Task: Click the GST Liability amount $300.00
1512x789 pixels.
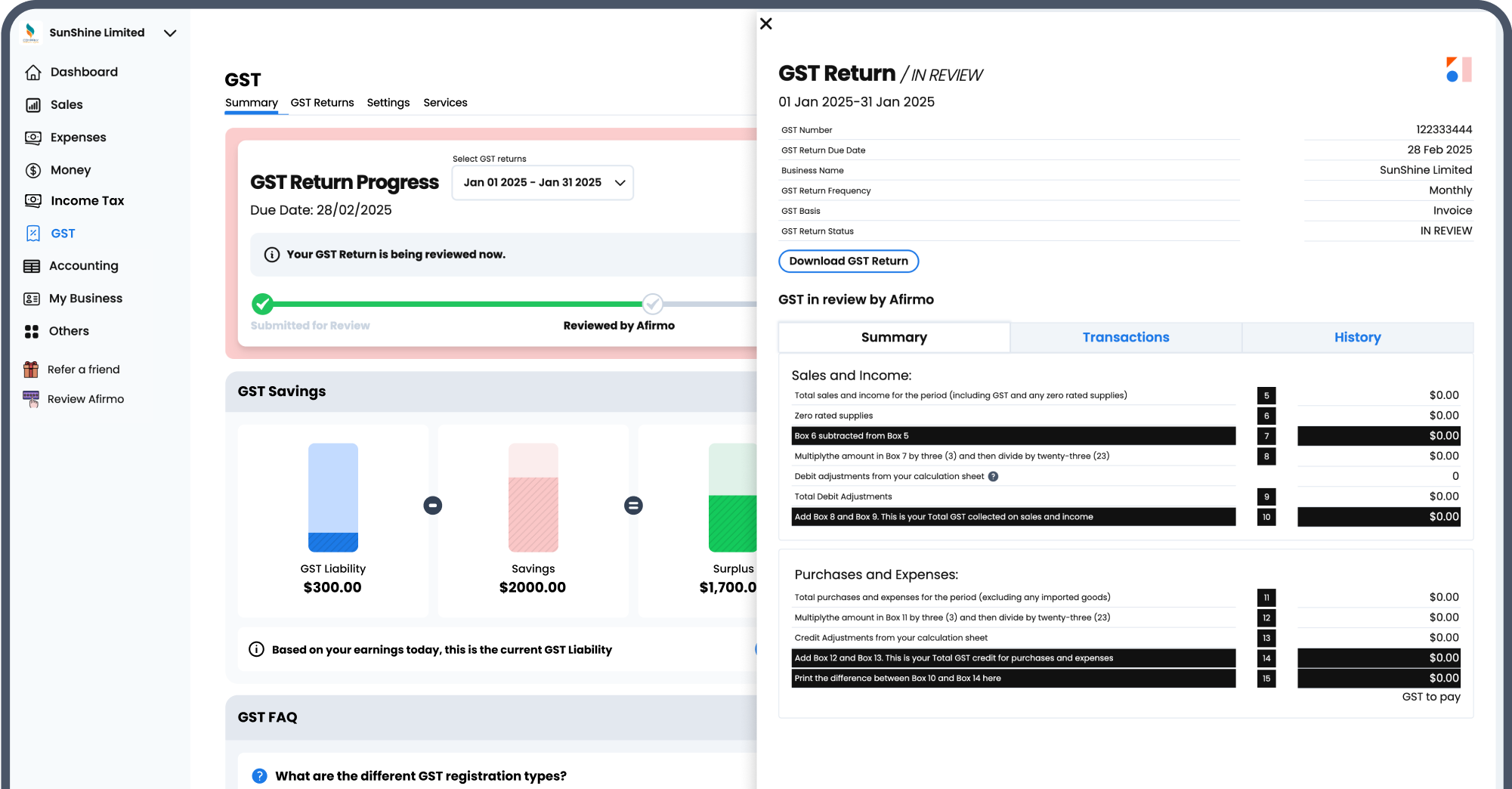Action: coord(332,587)
